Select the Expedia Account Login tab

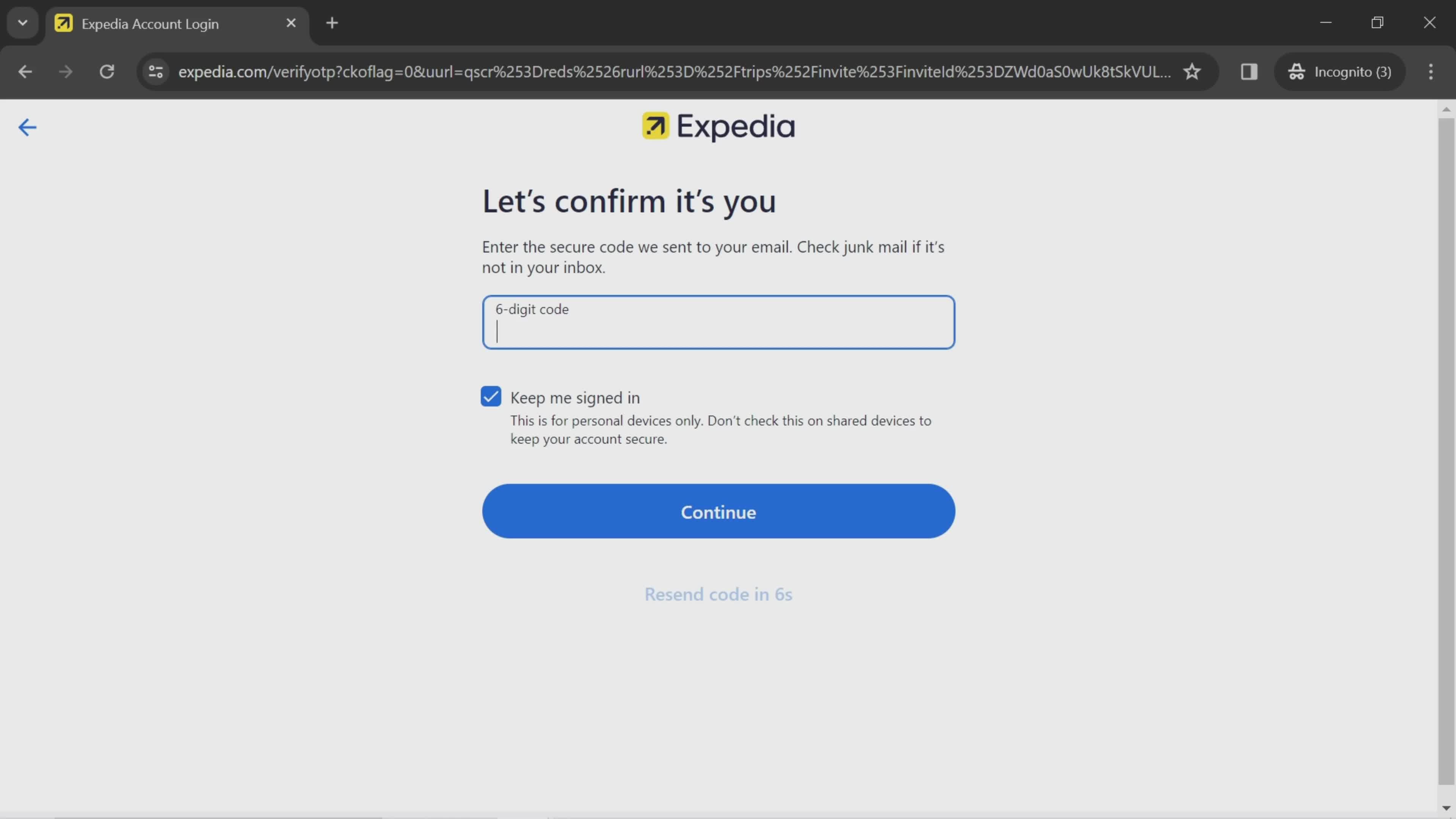[177, 24]
